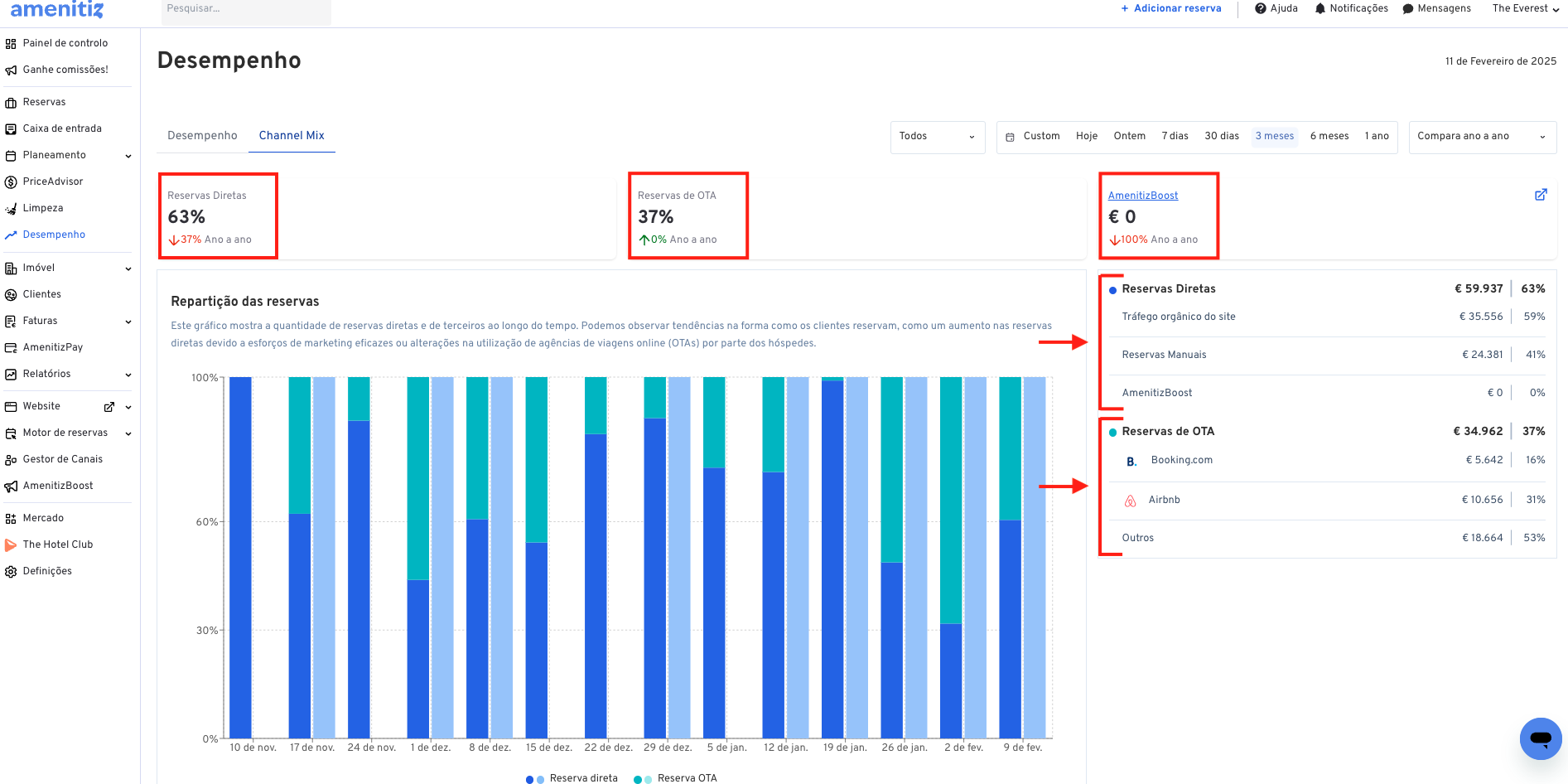This screenshot has height=784, width=1568.
Task: Select the Desempenho chart icon in sidebar
Action: coord(11,235)
